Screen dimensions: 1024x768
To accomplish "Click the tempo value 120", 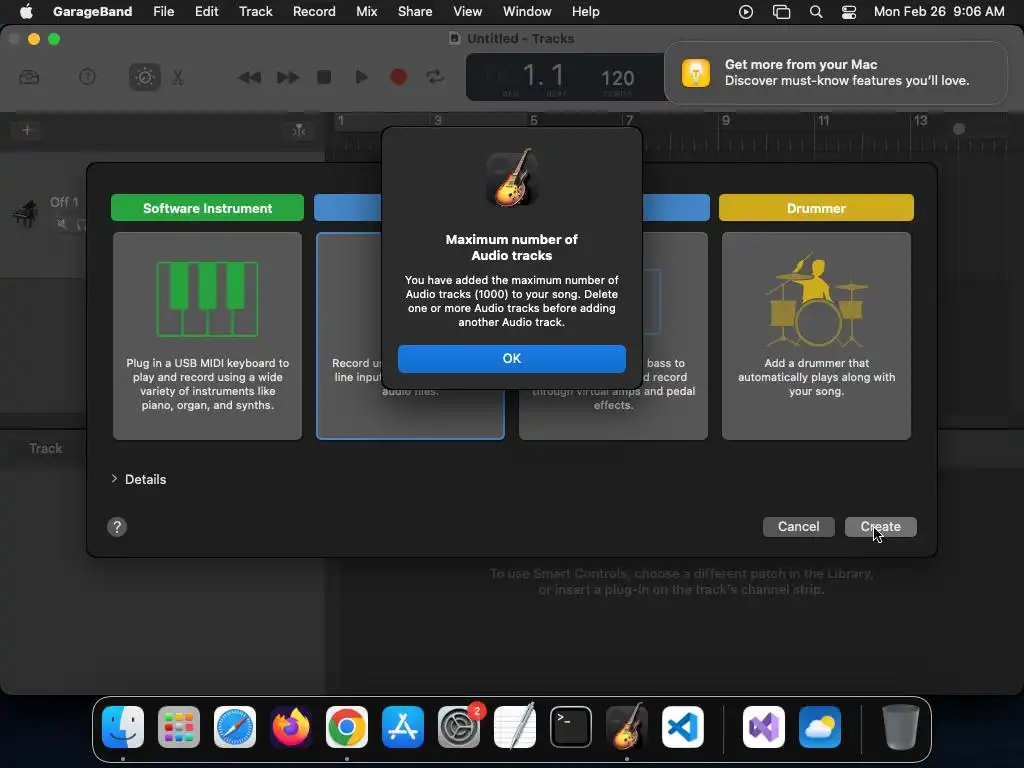I will point(617,78).
